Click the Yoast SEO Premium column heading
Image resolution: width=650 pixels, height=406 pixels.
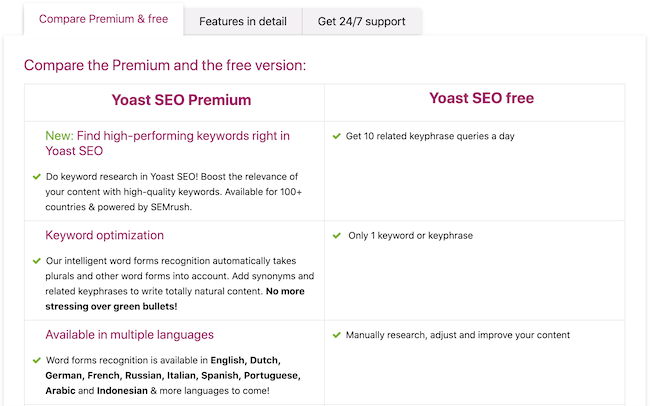pyautogui.click(x=181, y=100)
